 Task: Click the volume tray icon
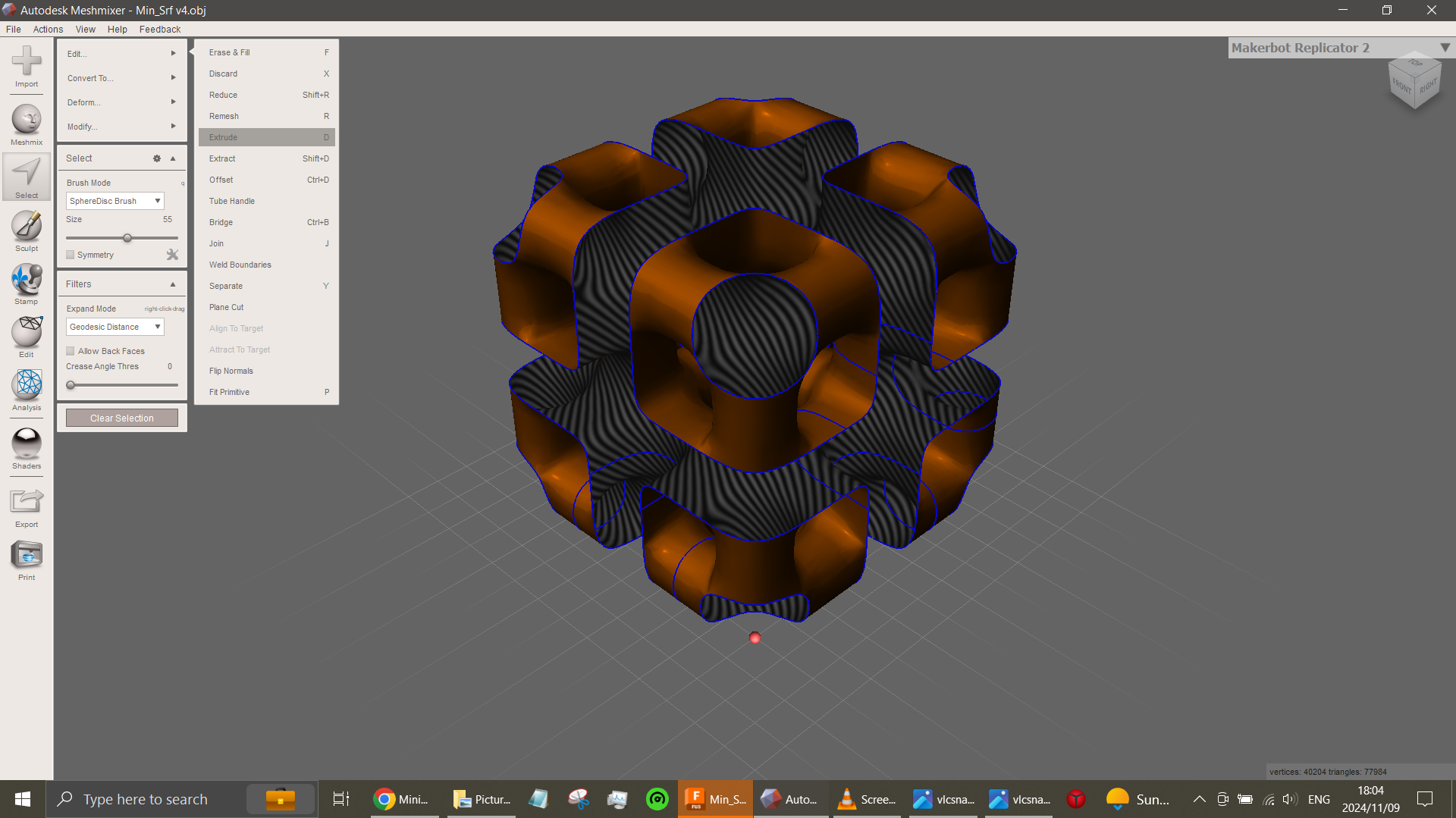(1289, 799)
